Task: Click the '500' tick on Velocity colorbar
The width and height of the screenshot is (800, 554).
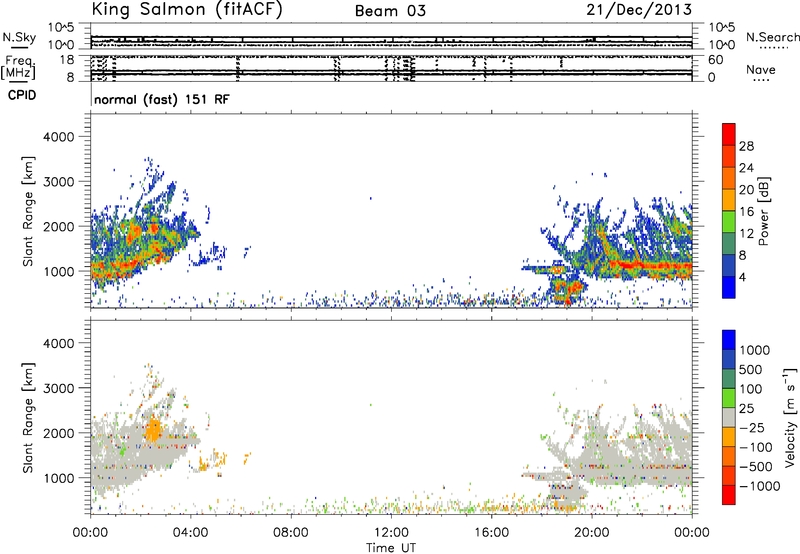Action: point(753,369)
